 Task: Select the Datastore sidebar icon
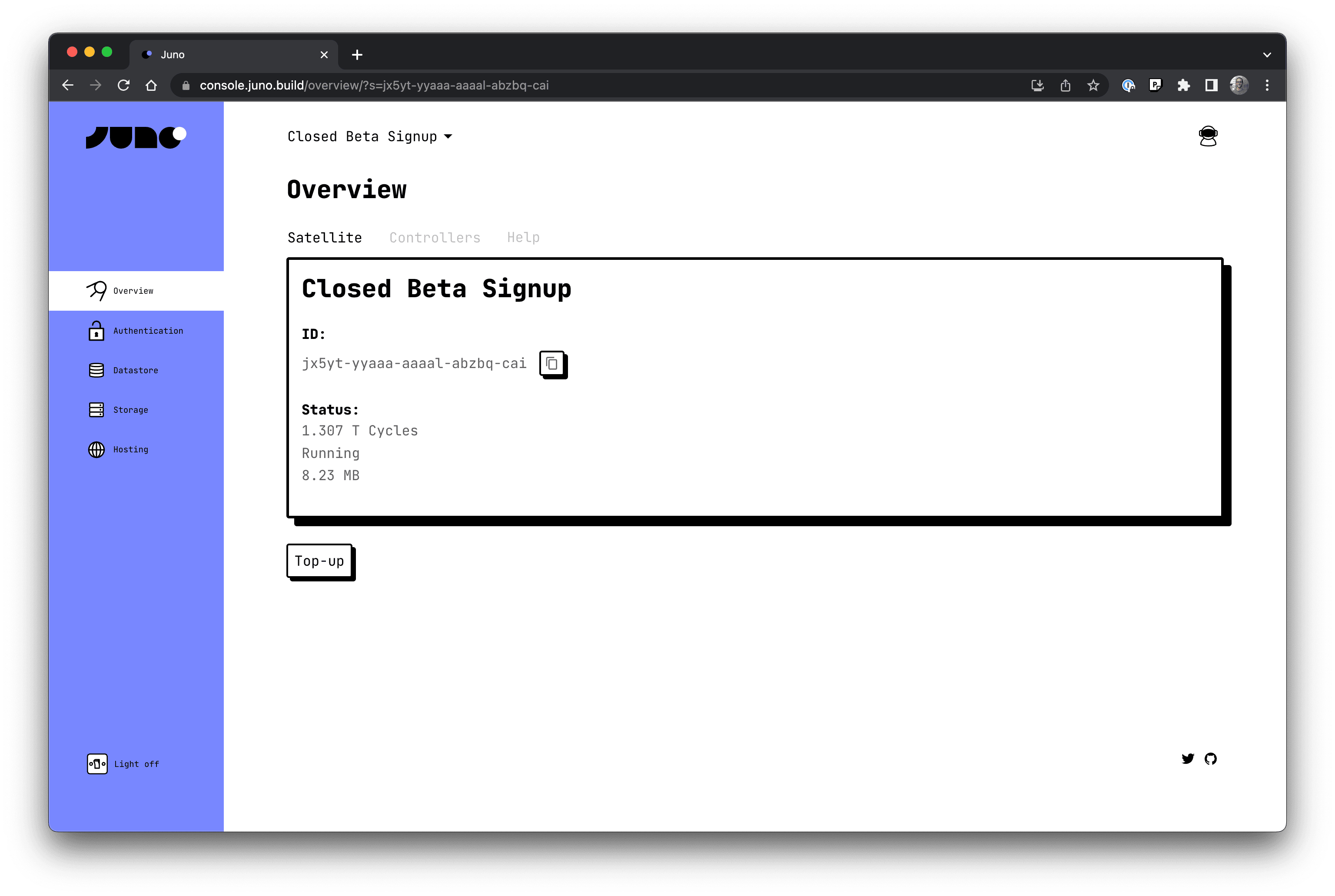coord(96,370)
